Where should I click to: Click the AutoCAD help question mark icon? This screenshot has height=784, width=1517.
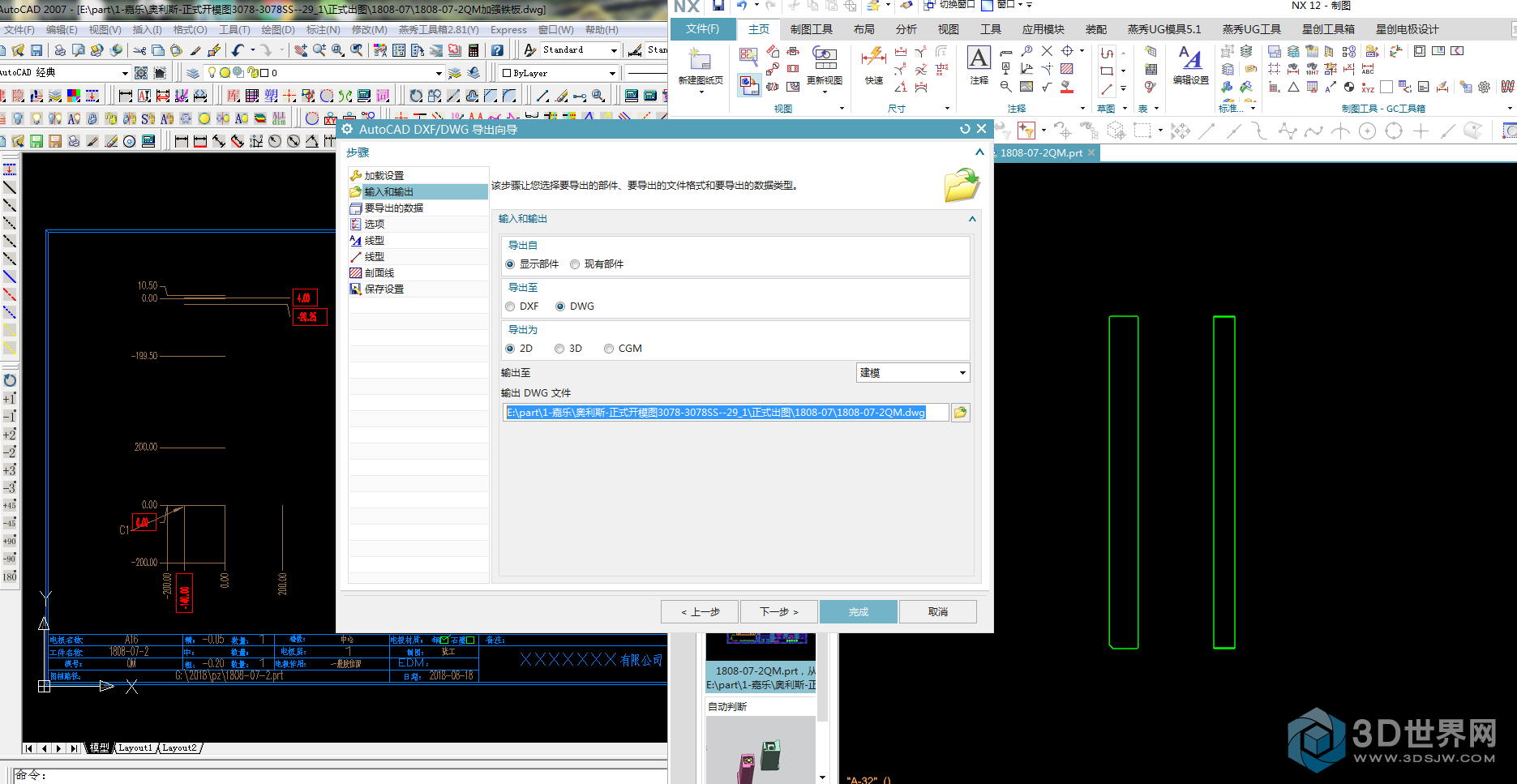coord(497,50)
